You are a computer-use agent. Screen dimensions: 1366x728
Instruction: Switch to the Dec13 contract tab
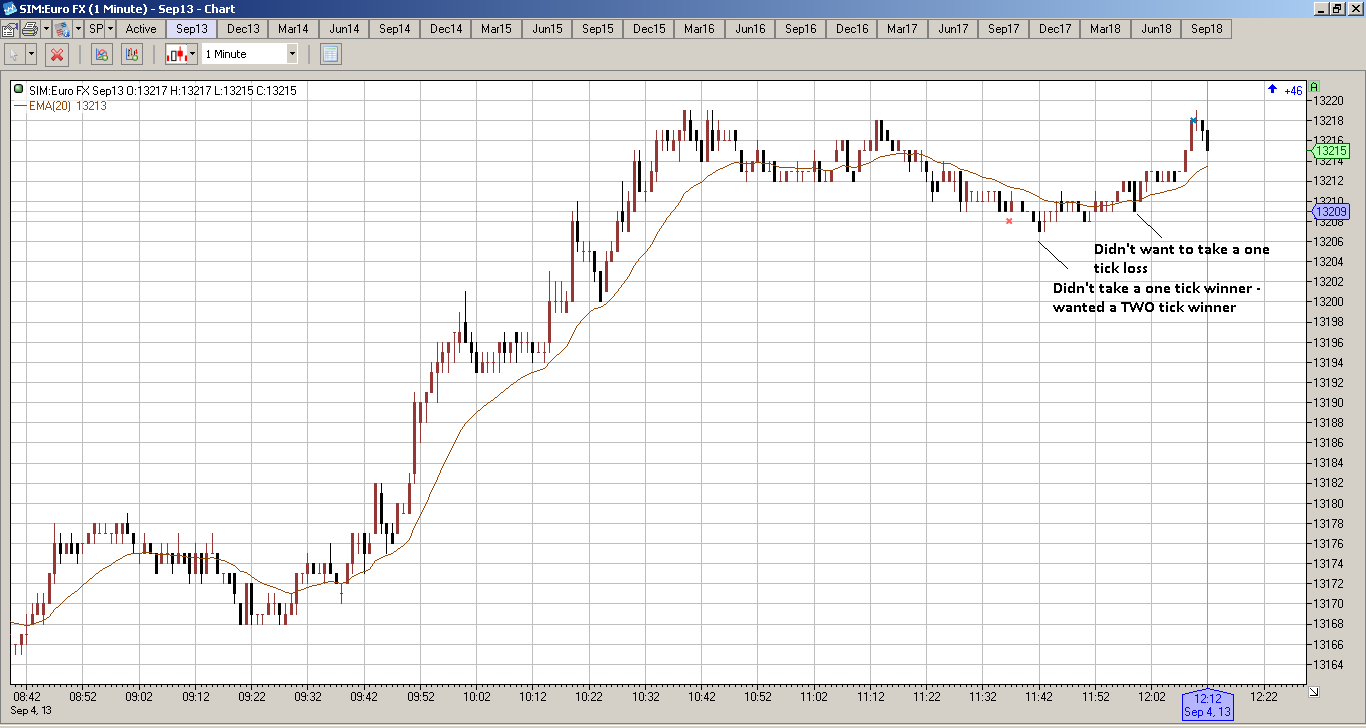click(x=243, y=29)
